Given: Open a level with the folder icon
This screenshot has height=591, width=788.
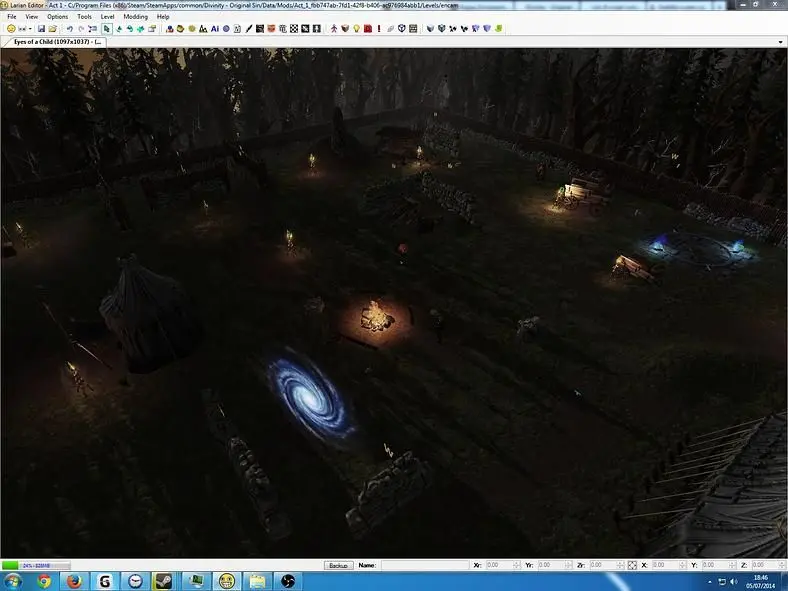Looking at the screenshot, I should [52, 29].
